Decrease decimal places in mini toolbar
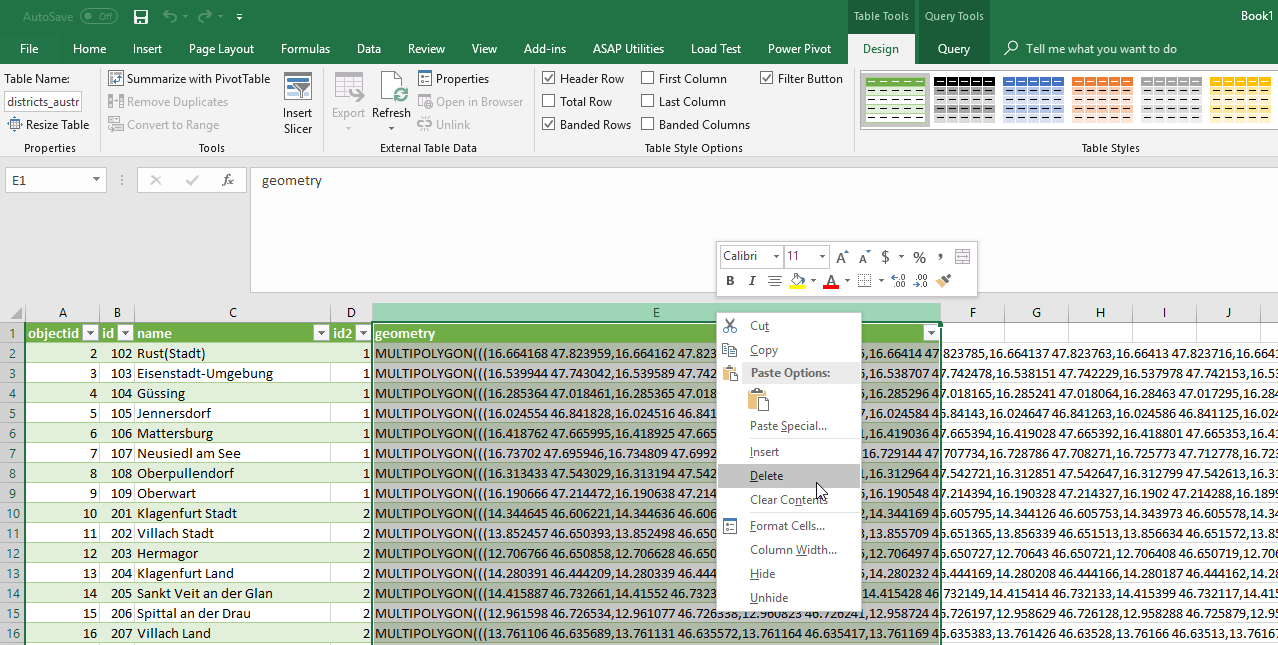 click(921, 281)
